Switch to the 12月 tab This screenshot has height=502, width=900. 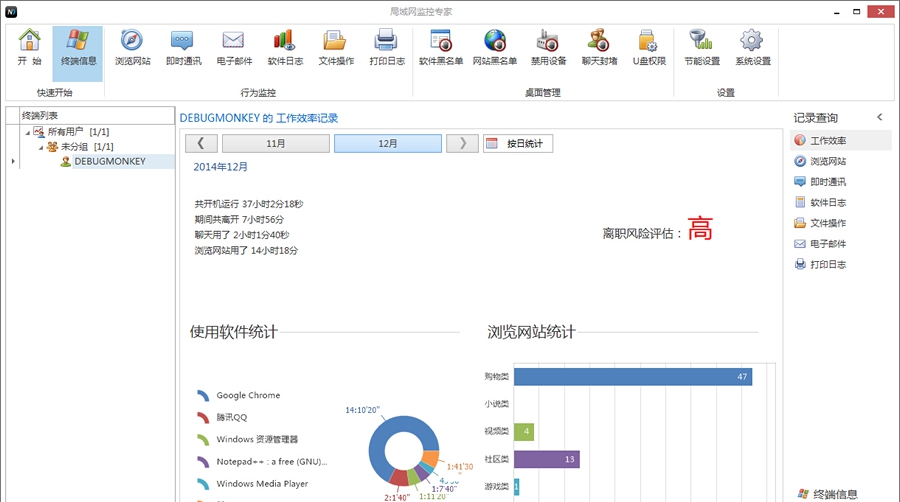click(387, 143)
